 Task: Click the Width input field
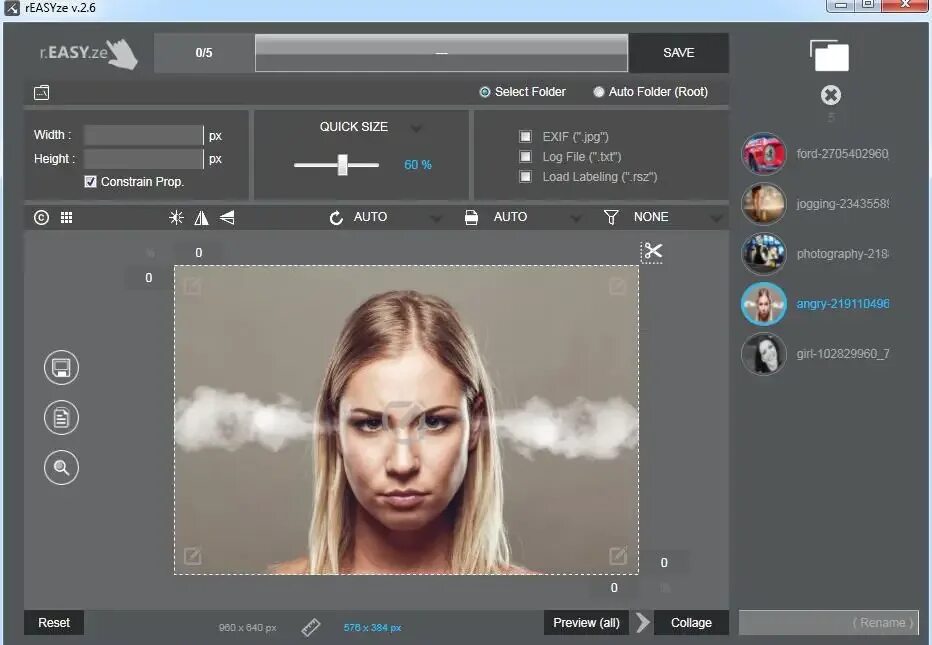[143, 136]
